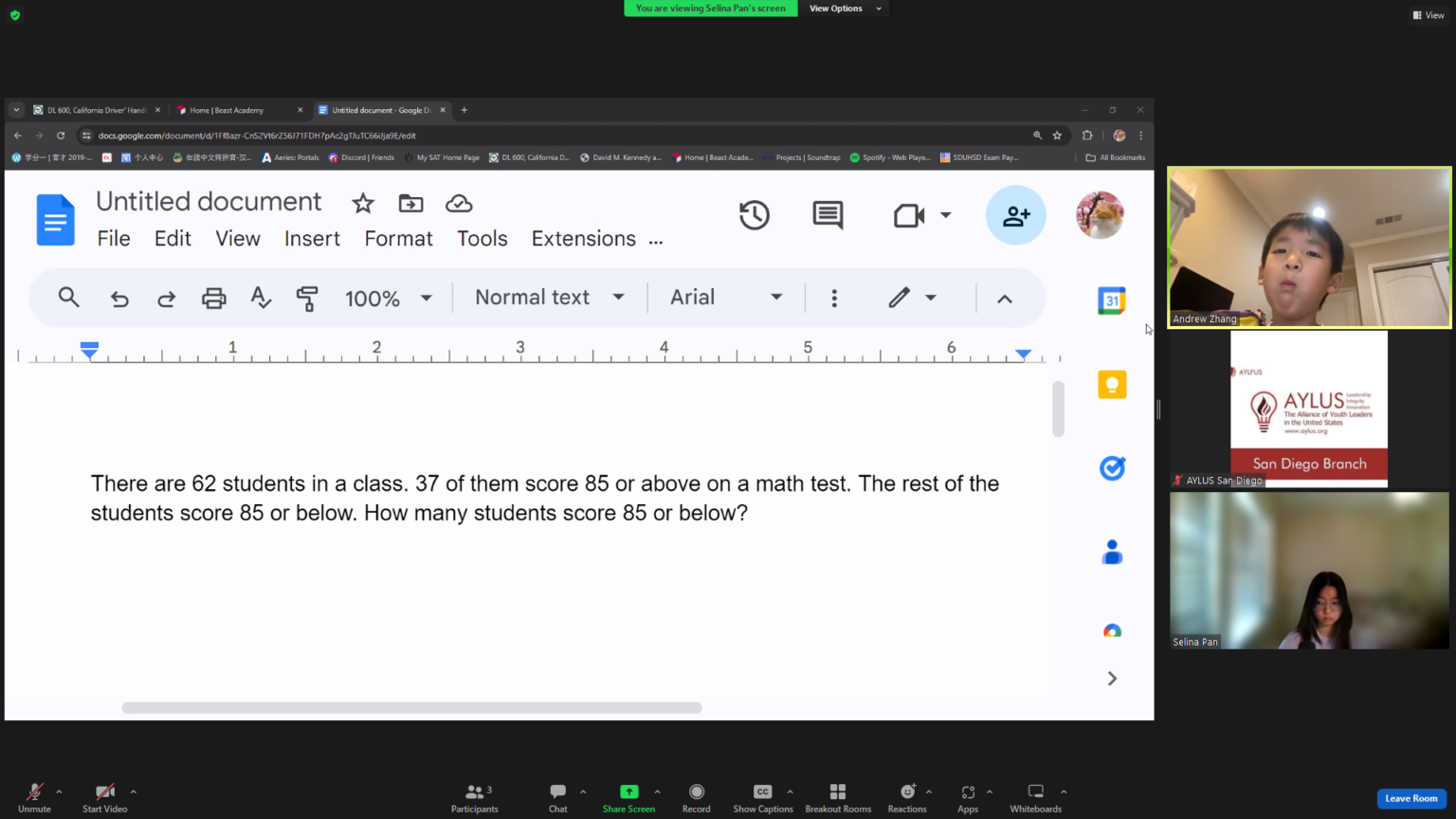Open Normal text style dropdown
The image size is (1456, 819).
pos(550,298)
